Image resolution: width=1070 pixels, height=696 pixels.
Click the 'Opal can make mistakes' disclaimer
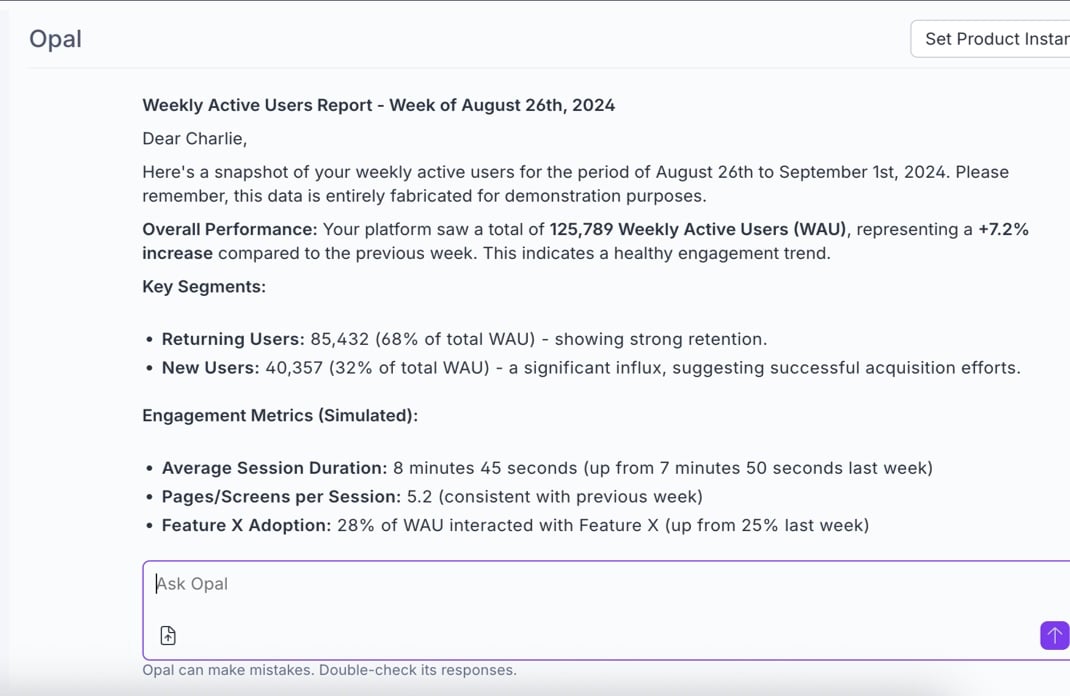coord(329,670)
